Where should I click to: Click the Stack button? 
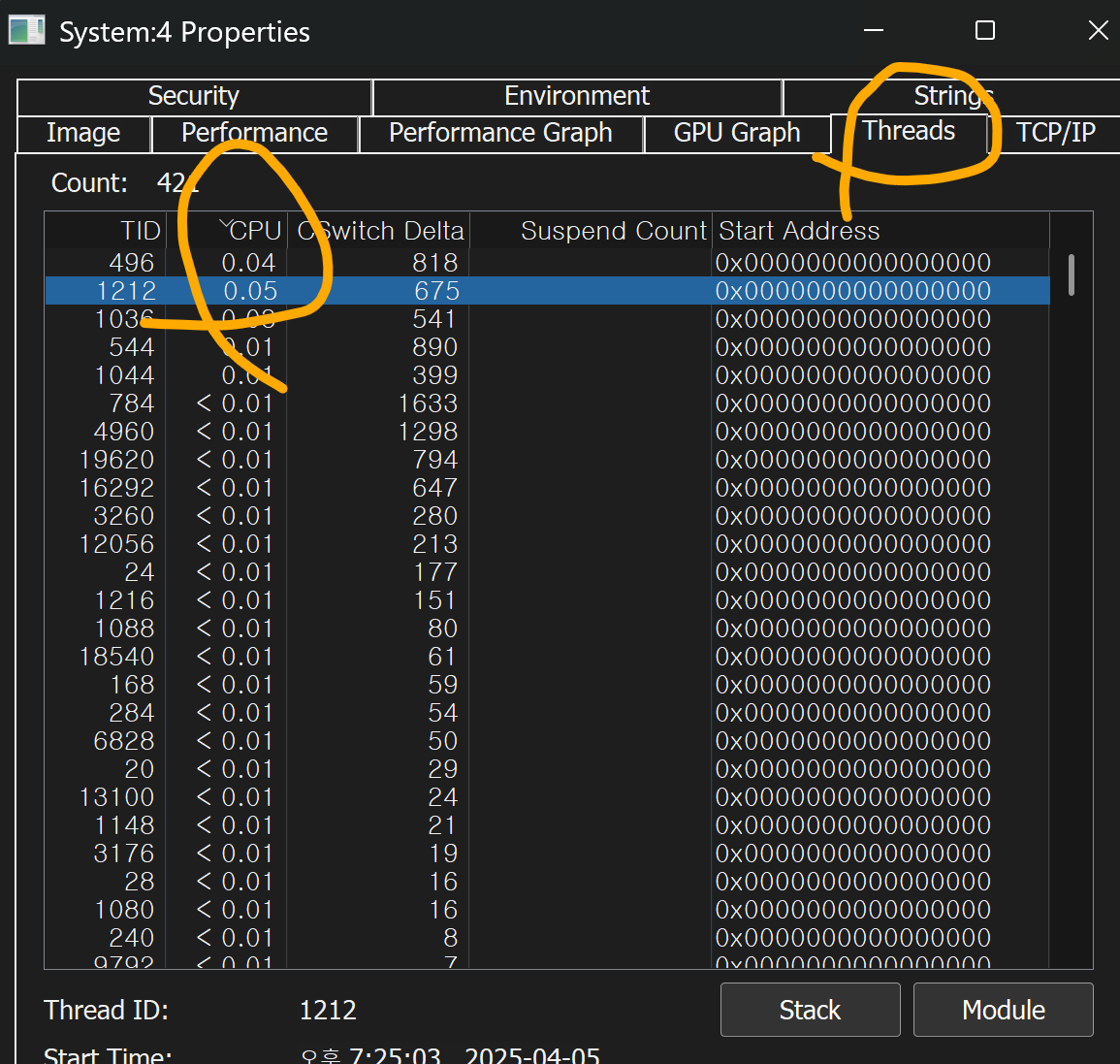[x=810, y=1010]
